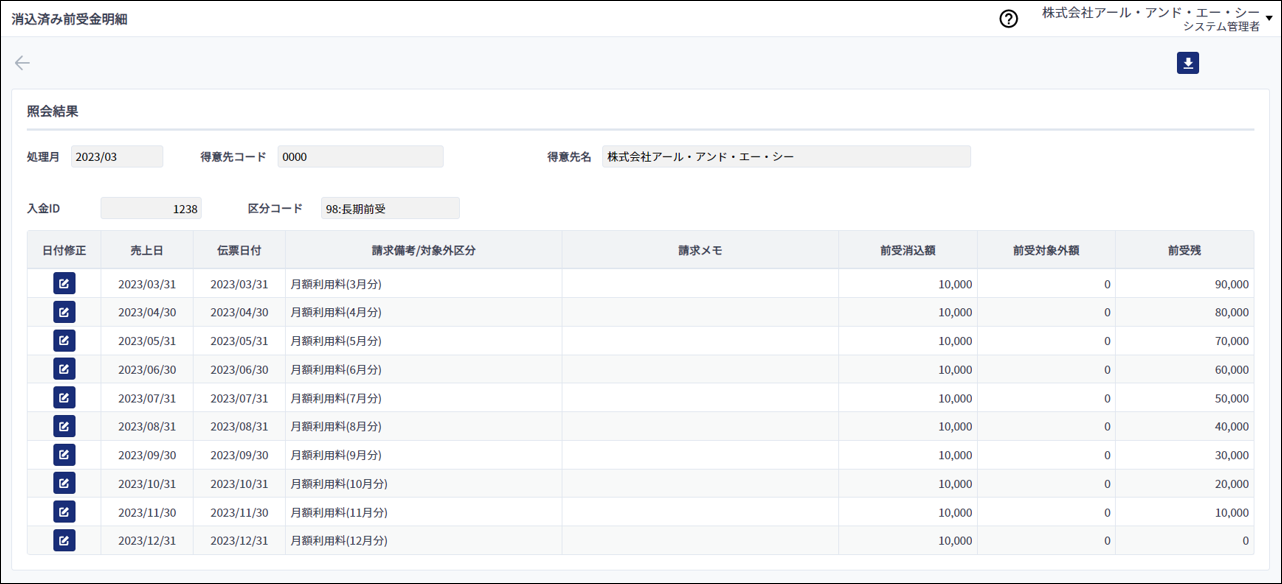
Task: Click the 日付修正 column header
Action: (x=64, y=250)
